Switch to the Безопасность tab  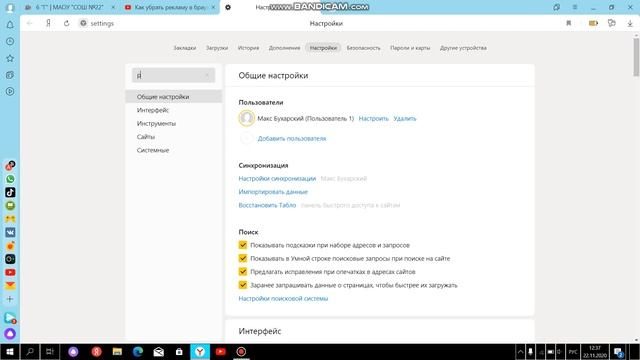point(363,48)
